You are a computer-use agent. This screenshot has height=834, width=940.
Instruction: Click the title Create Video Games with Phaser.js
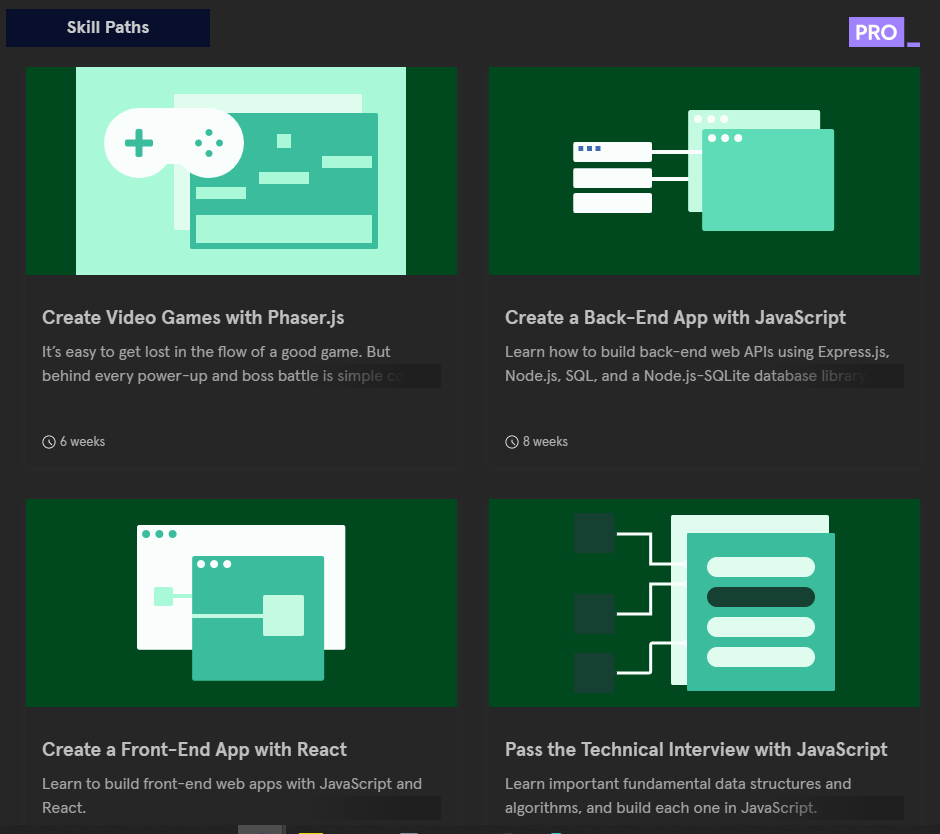click(x=193, y=318)
